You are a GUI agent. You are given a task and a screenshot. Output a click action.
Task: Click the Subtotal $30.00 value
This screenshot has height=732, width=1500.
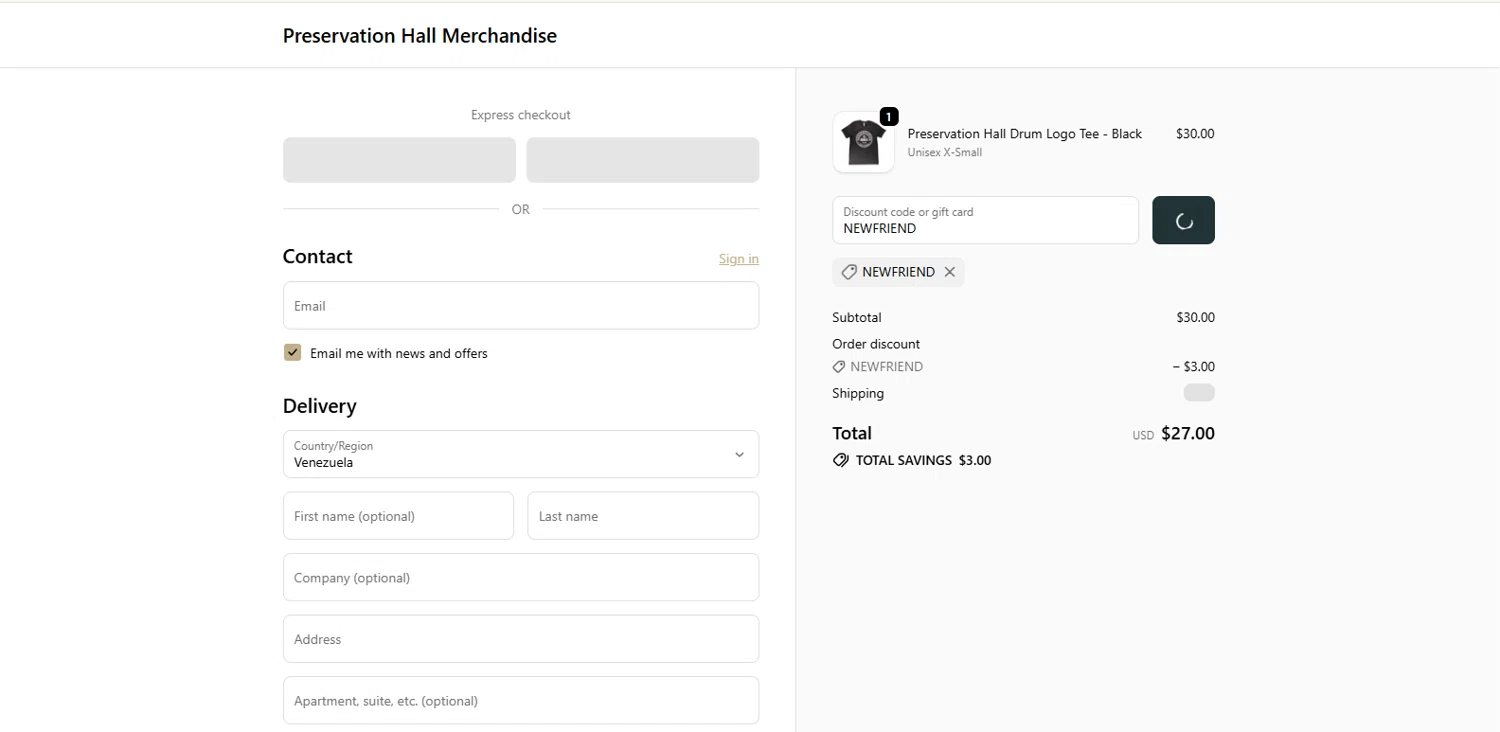coord(1196,318)
